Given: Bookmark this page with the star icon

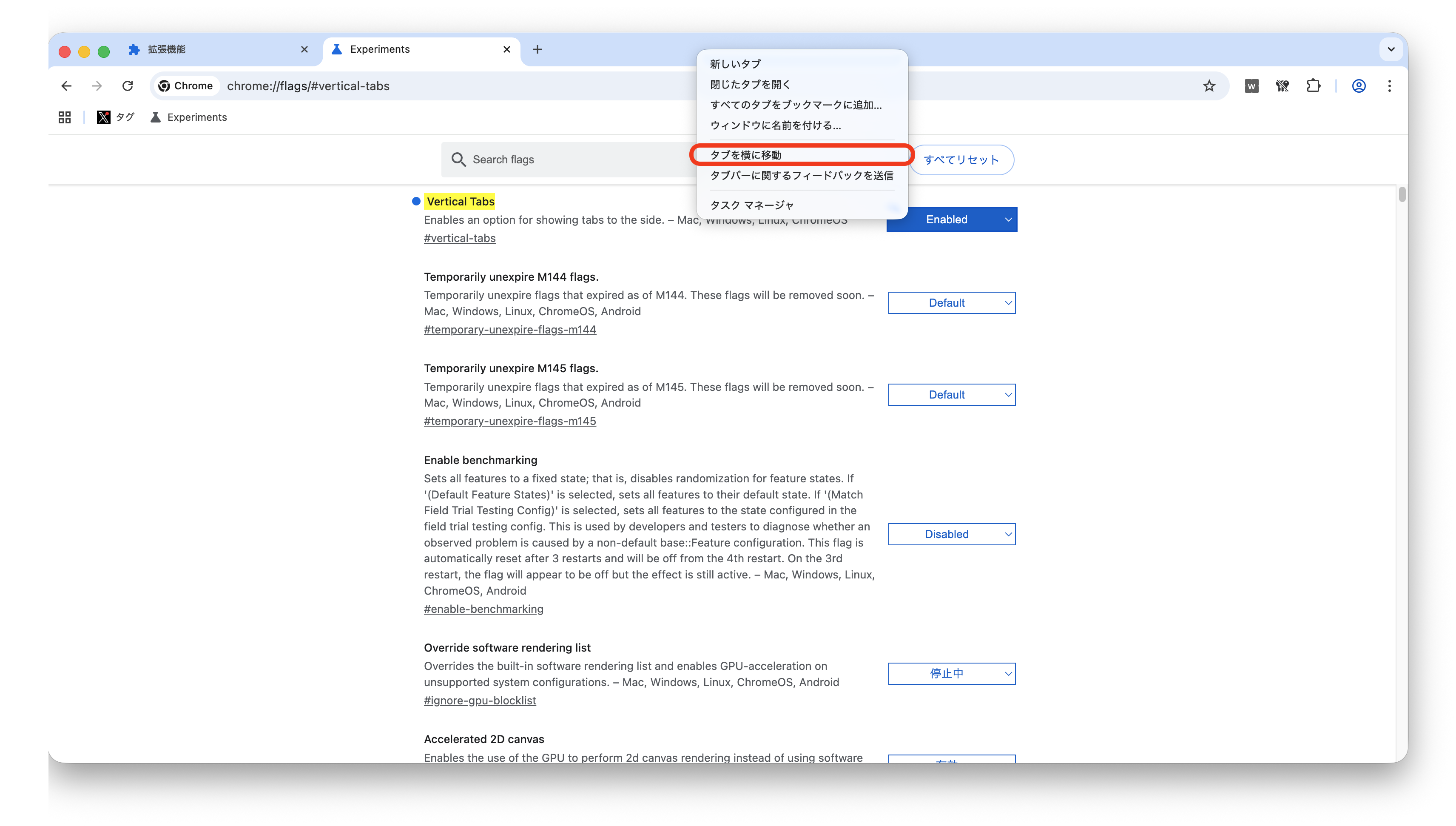Looking at the screenshot, I should click(x=1209, y=85).
